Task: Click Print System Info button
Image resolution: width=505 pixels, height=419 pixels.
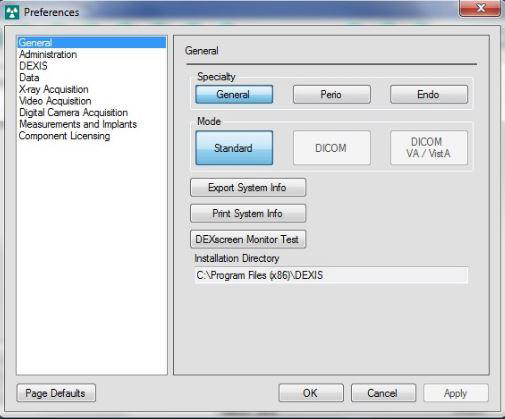Action: pyautogui.click(x=248, y=213)
